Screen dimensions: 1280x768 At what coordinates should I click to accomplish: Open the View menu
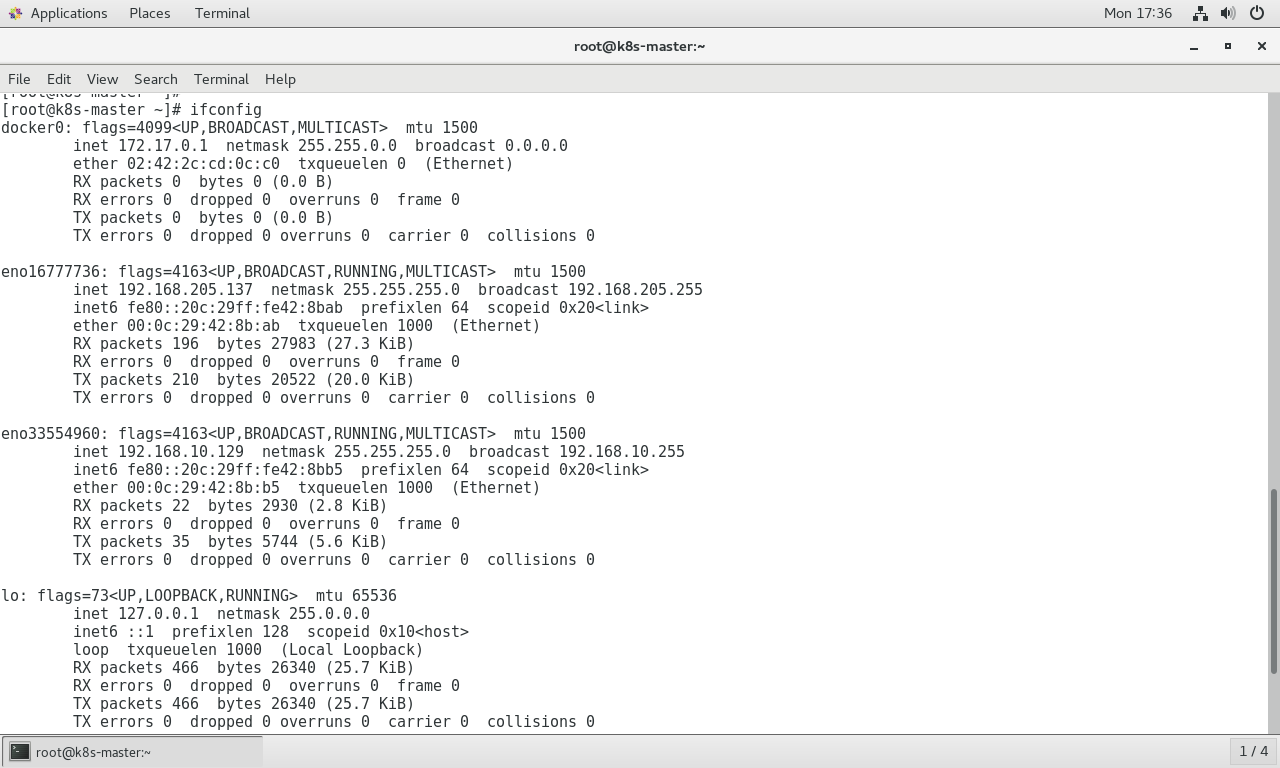(x=102, y=79)
